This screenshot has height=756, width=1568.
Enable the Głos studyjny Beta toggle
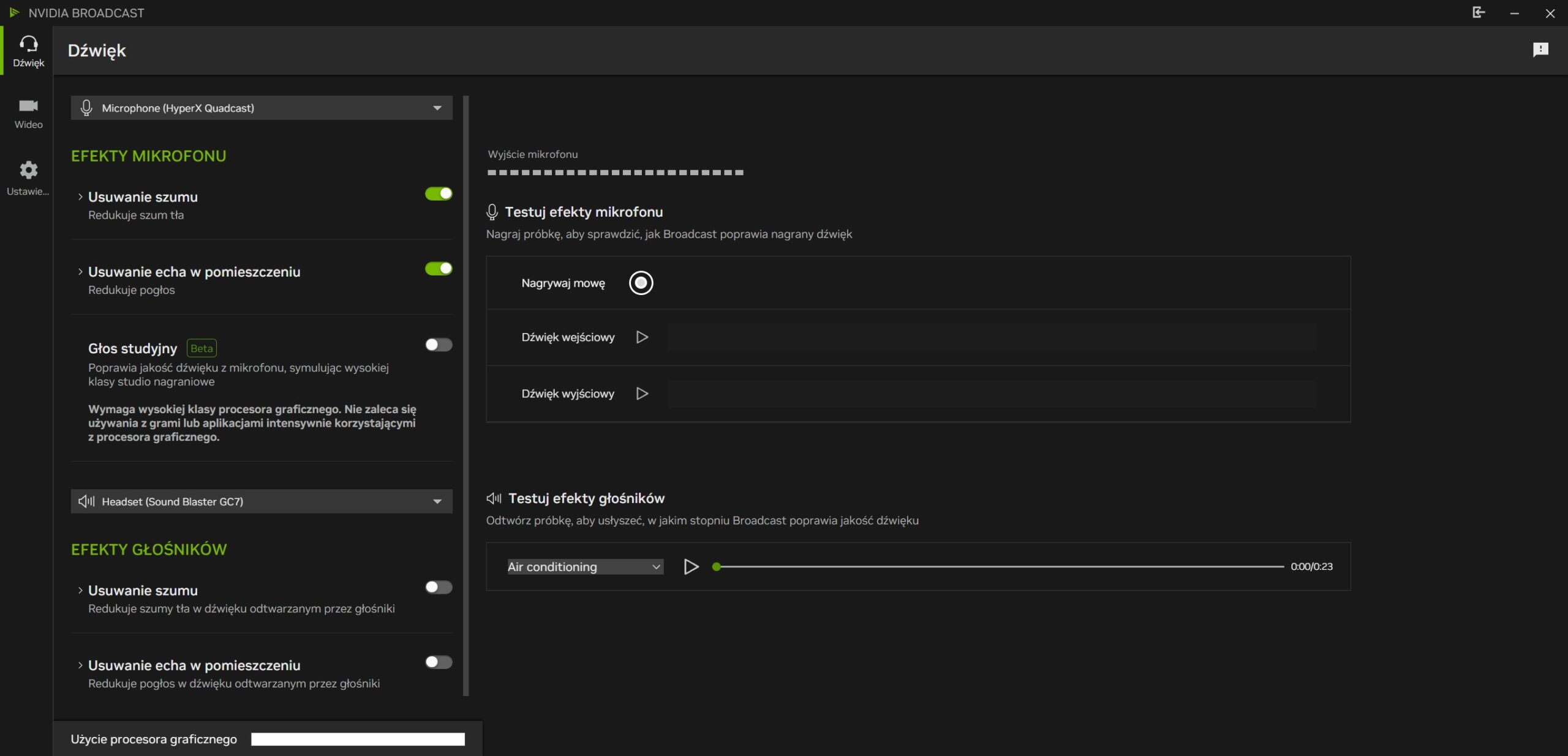439,345
